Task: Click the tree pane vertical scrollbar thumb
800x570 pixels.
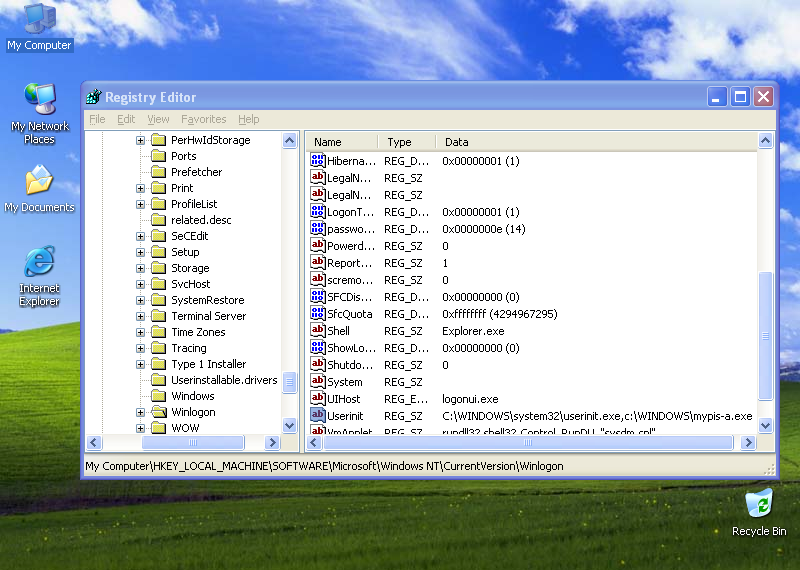Action: [289, 382]
